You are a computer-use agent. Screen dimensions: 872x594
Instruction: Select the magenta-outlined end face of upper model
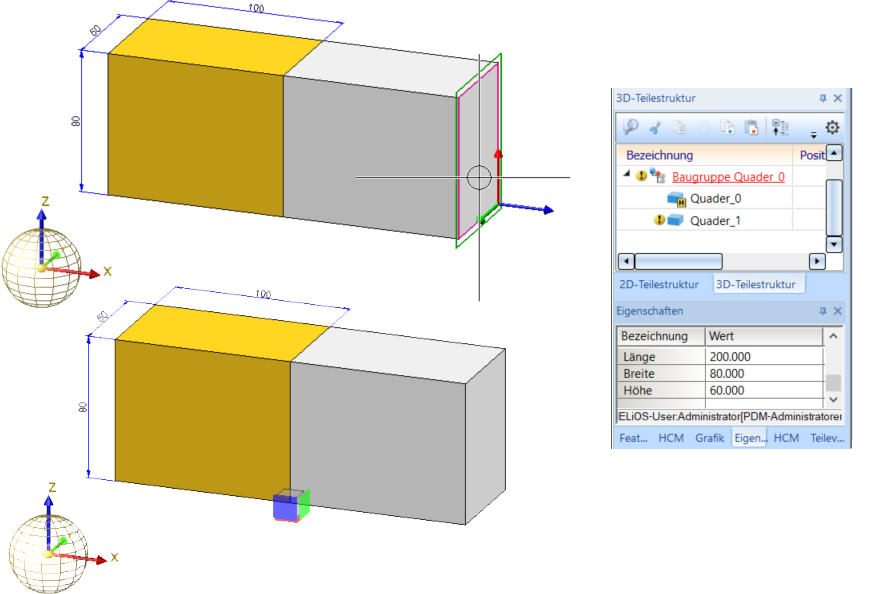point(478,151)
